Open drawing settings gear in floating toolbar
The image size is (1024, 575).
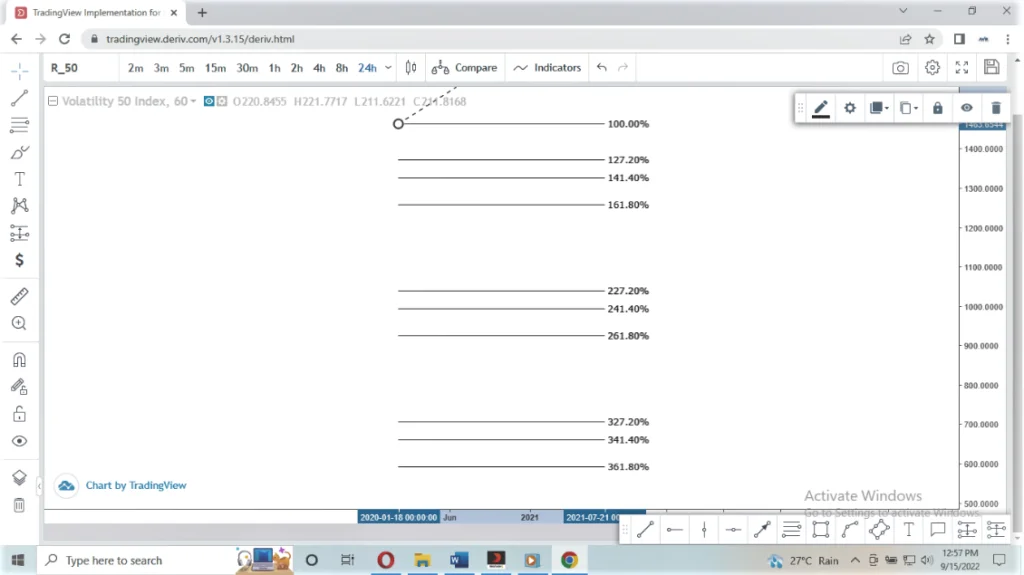(x=850, y=108)
